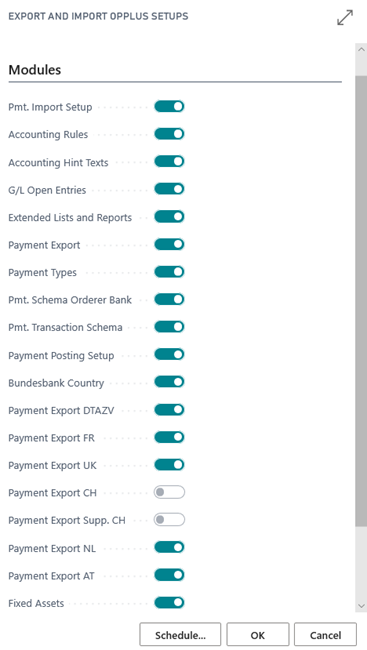Viewport: 367px width, 650px height.
Task: Click the vertical scrollbar thumb
Action: coord(361,302)
